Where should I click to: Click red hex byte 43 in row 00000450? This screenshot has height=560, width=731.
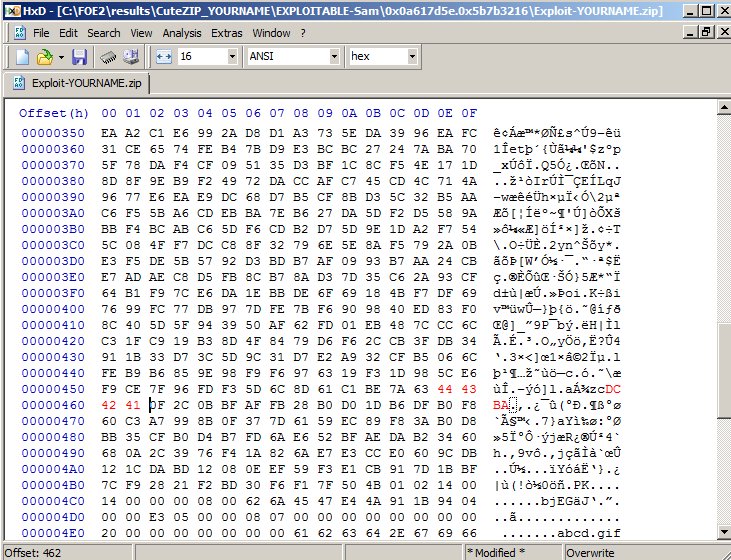469,389
